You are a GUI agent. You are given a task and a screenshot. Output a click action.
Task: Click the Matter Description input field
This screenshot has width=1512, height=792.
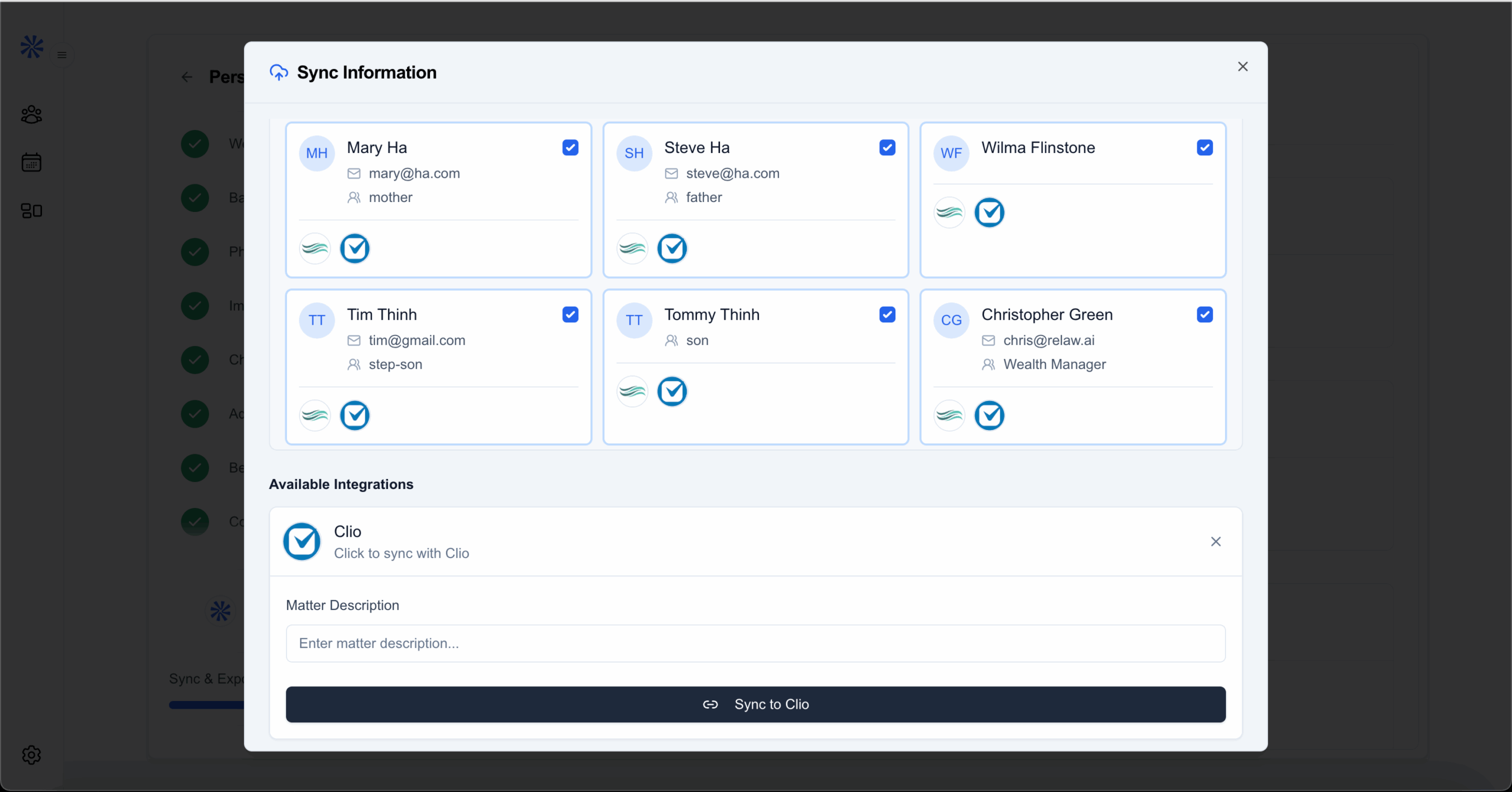[x=755, y=644]
